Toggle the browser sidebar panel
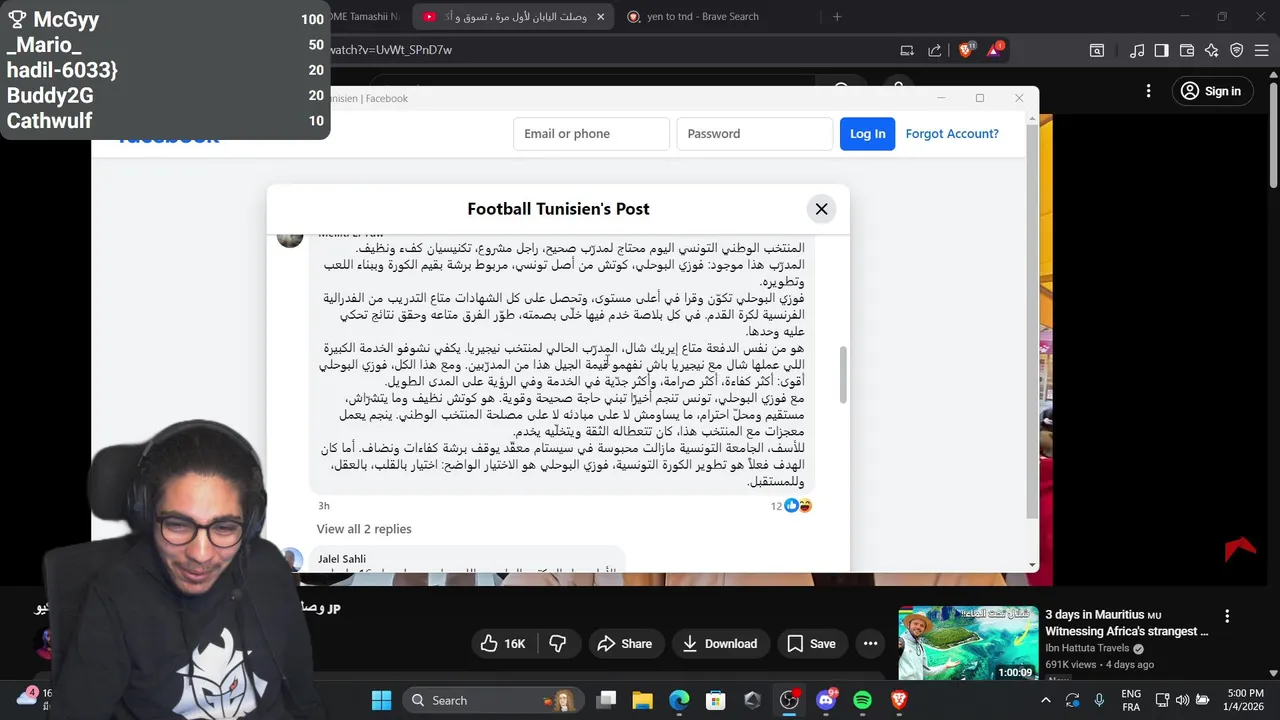 point(1161,50)
